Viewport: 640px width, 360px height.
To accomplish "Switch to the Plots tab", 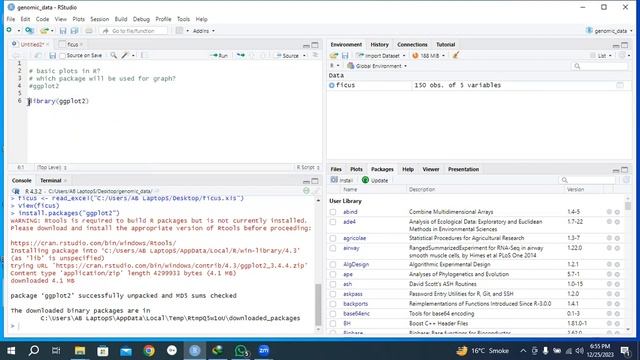I will click(x=356, y=169).
